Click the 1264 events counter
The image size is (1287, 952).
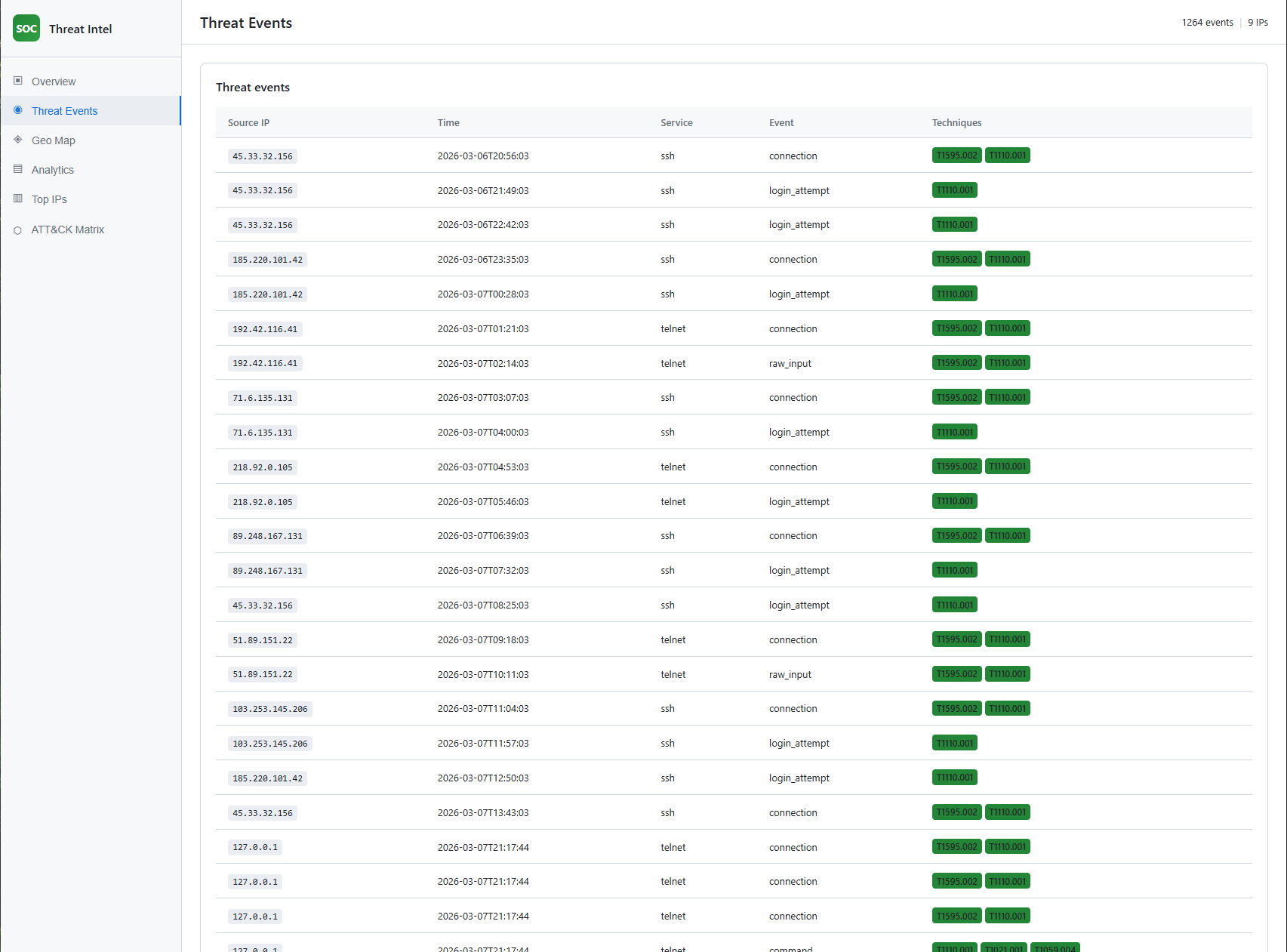(x=1207, y=22)
